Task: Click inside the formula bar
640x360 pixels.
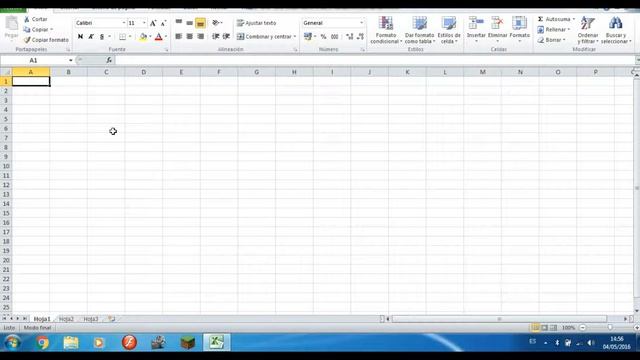Action: (x=375, y=60)
